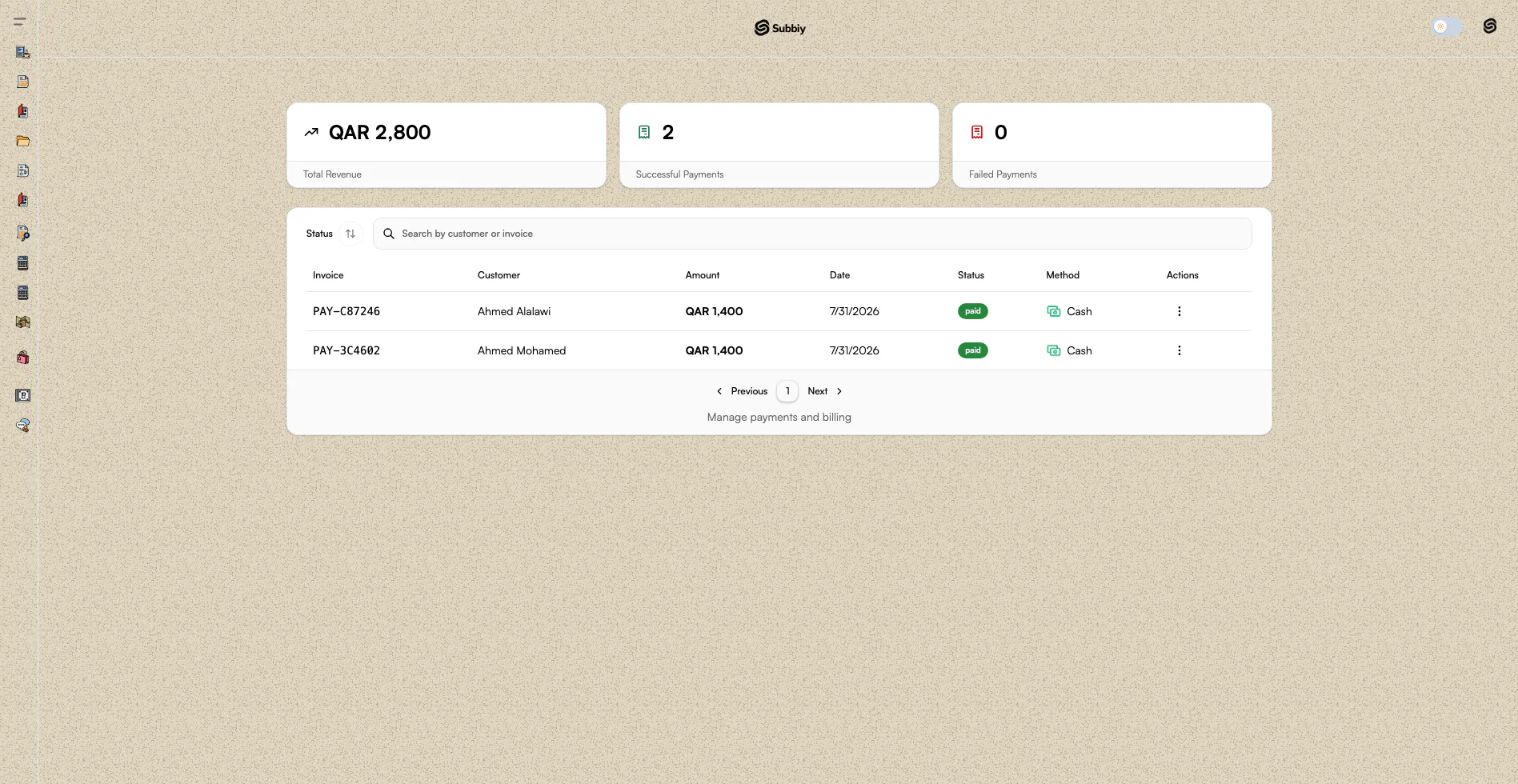The image size is (1518, 784).
Task: Click the search magnifier icon
Action: [389, 234]
